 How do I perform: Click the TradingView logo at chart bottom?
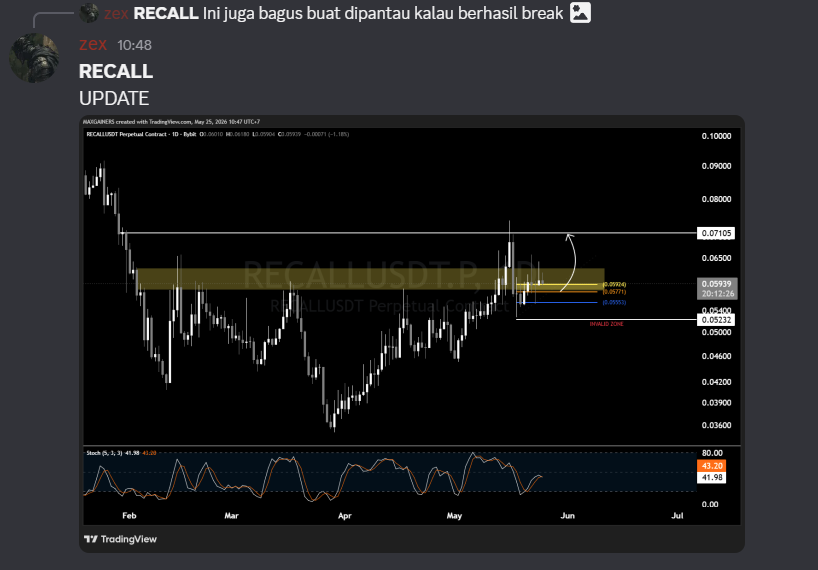pyautogui.click(x=121, y=539)
